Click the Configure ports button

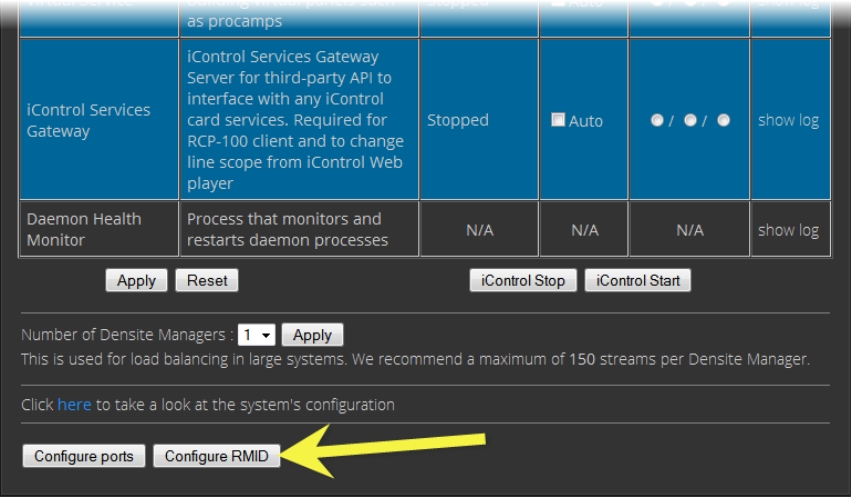(x=84, y=456)
